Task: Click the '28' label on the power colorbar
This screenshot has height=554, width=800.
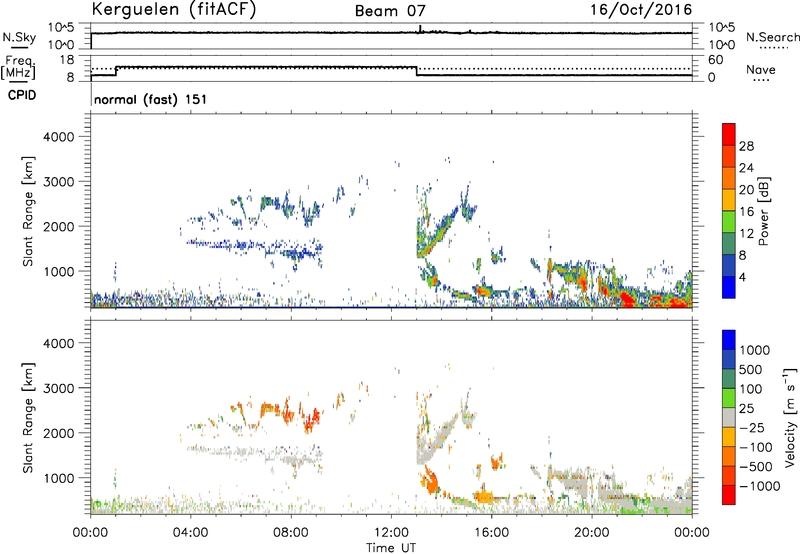Action: [x=746, y=146]
